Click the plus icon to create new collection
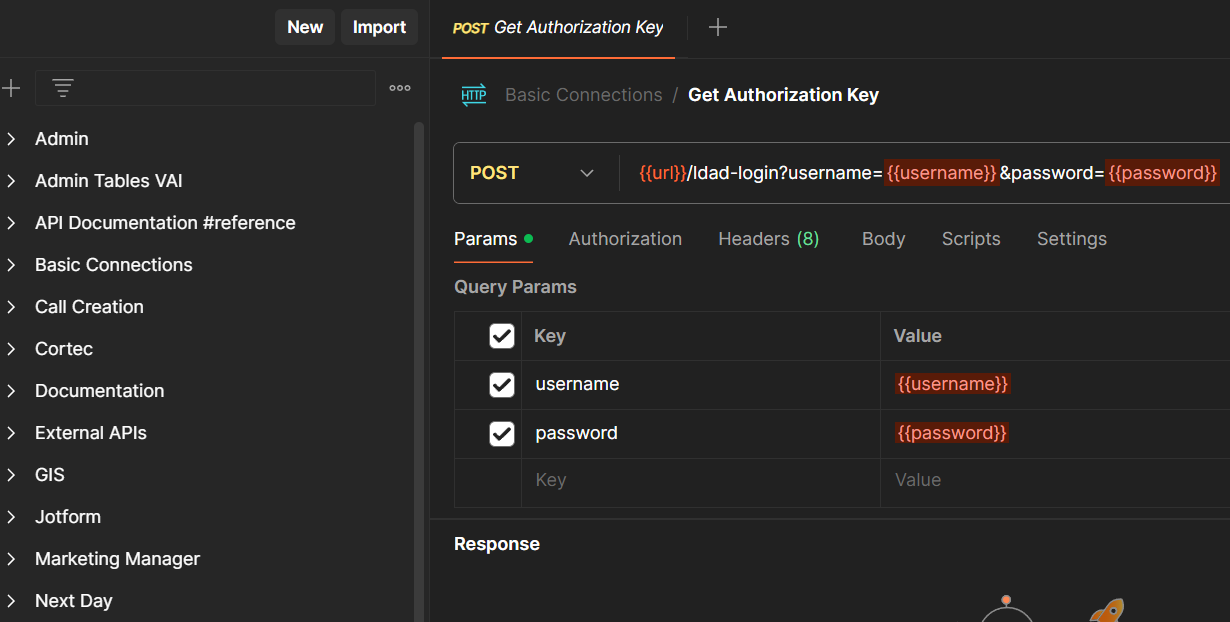Image resolution: width=1230 pixels, height=622 pixels. 10,88
